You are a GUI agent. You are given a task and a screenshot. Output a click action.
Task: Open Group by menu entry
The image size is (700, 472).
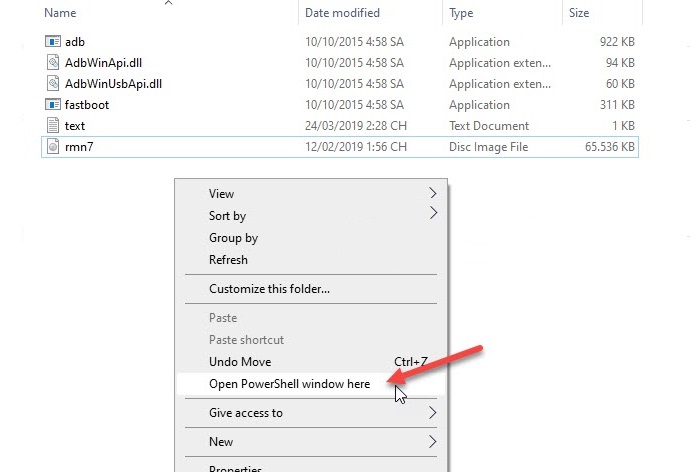(233, 238)
